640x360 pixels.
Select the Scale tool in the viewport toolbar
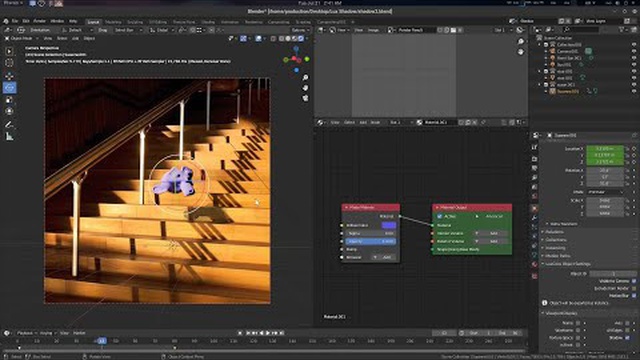[x=9, y=100]
